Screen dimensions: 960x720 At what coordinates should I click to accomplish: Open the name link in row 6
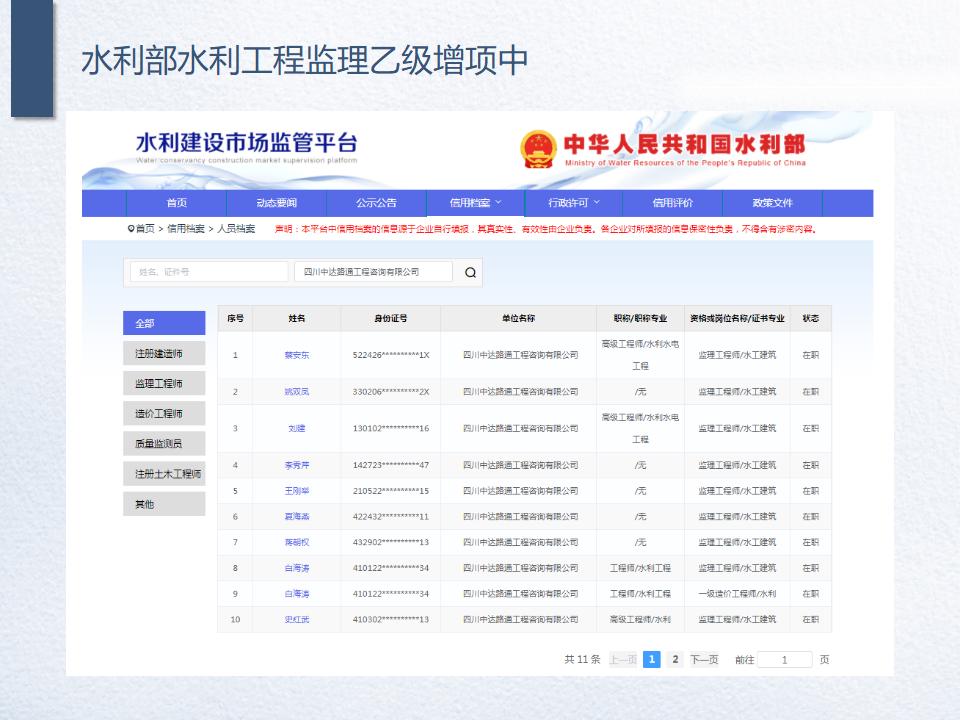[297, 517]
